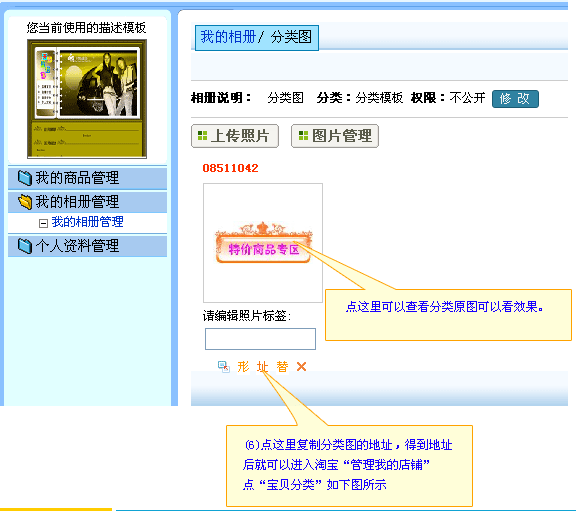
Task: Copy image address with the 址 icon
Action: 262,367
